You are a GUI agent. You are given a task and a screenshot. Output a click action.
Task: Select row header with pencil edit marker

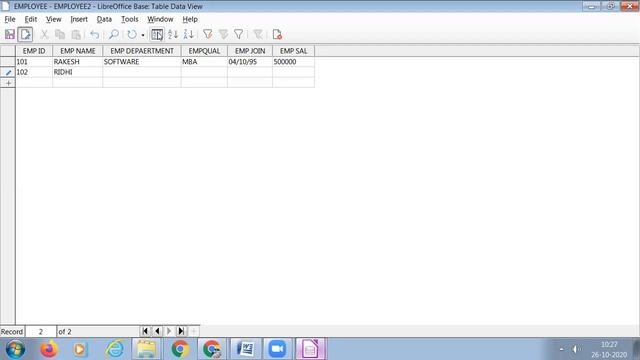tap(8, 72)
